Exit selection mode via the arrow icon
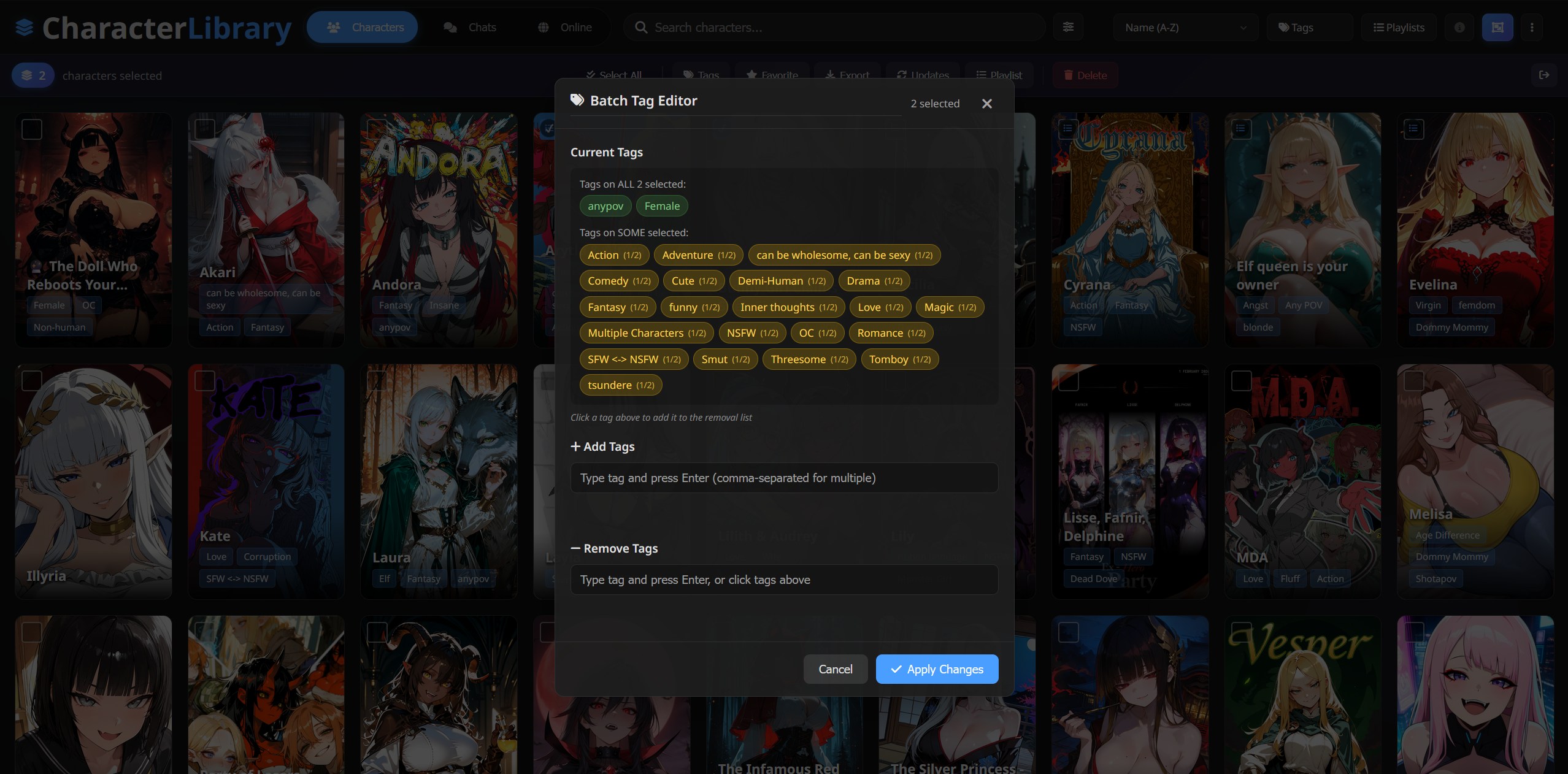The width and height of the screenshot is (1568, 774). (1544, 75)
